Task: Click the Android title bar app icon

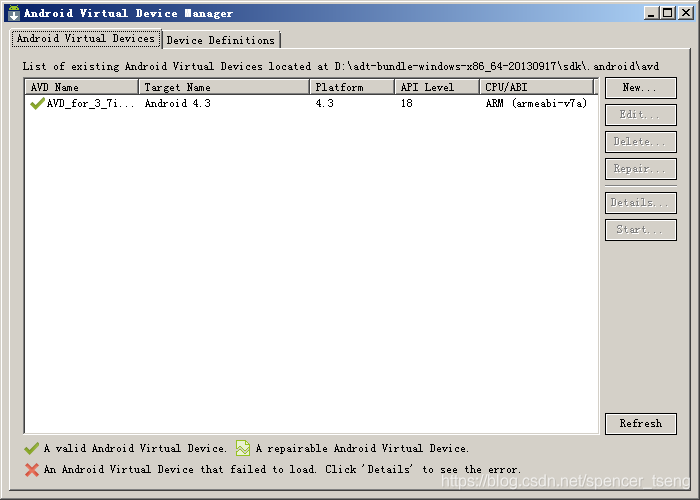Action: click(14, 13)
